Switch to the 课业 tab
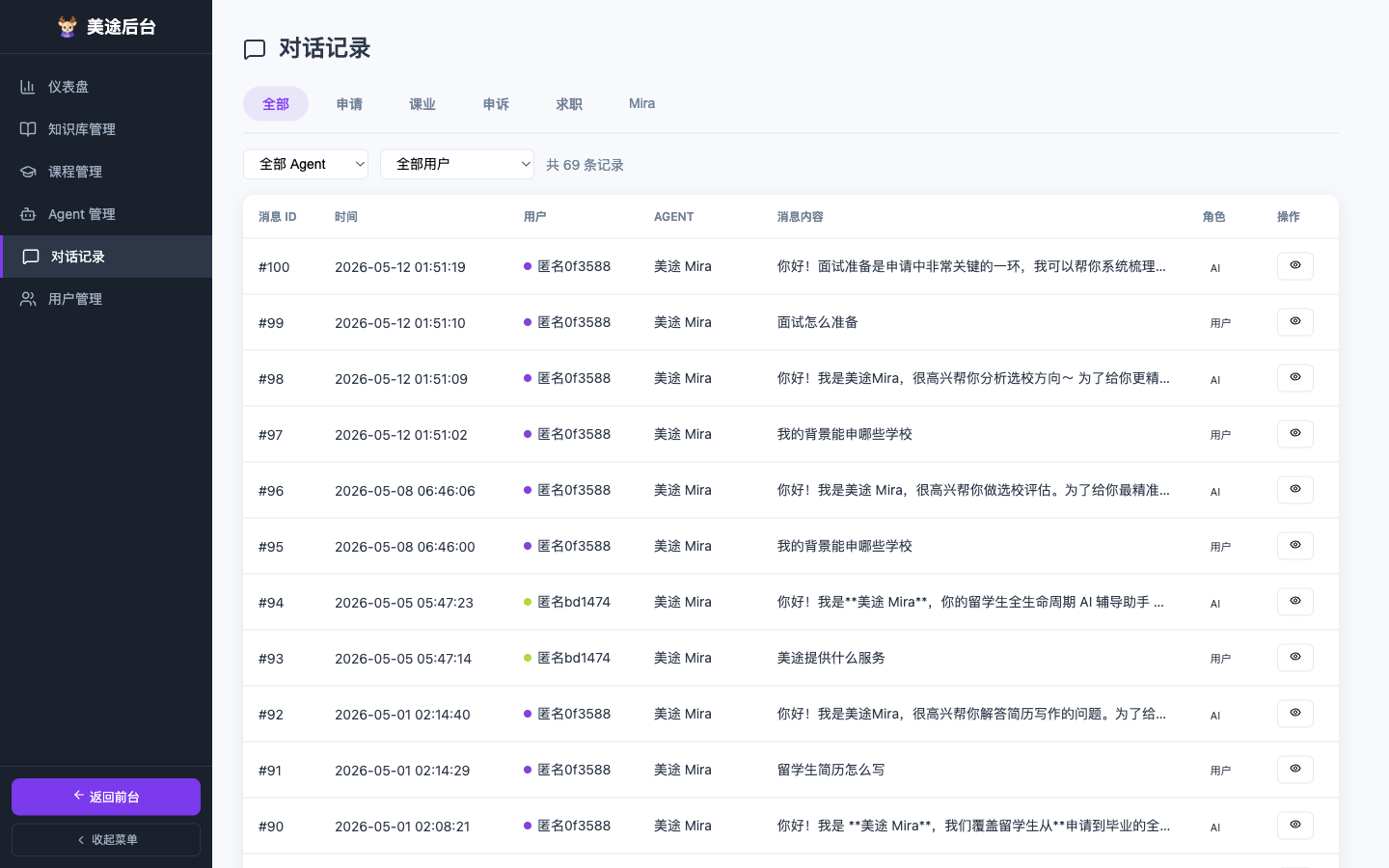 (x=422, y=104)
